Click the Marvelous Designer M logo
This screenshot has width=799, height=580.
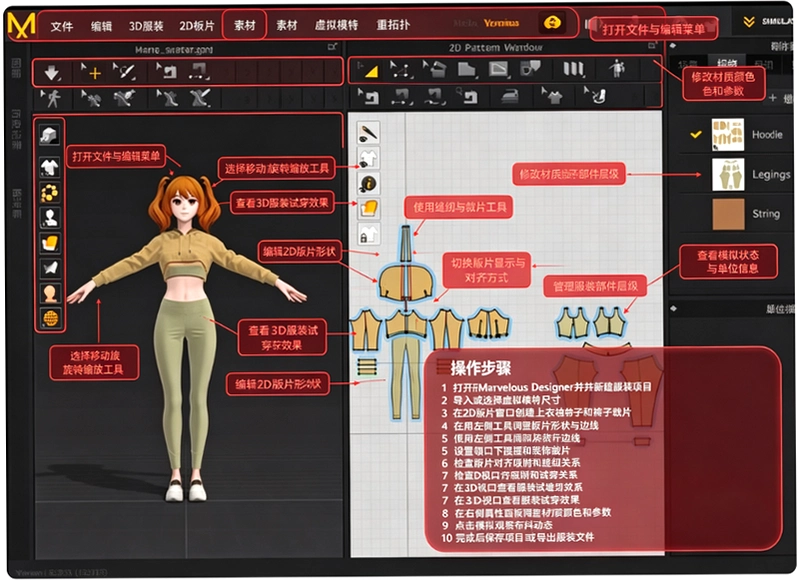pyautogui.click(x=21, y=24)
